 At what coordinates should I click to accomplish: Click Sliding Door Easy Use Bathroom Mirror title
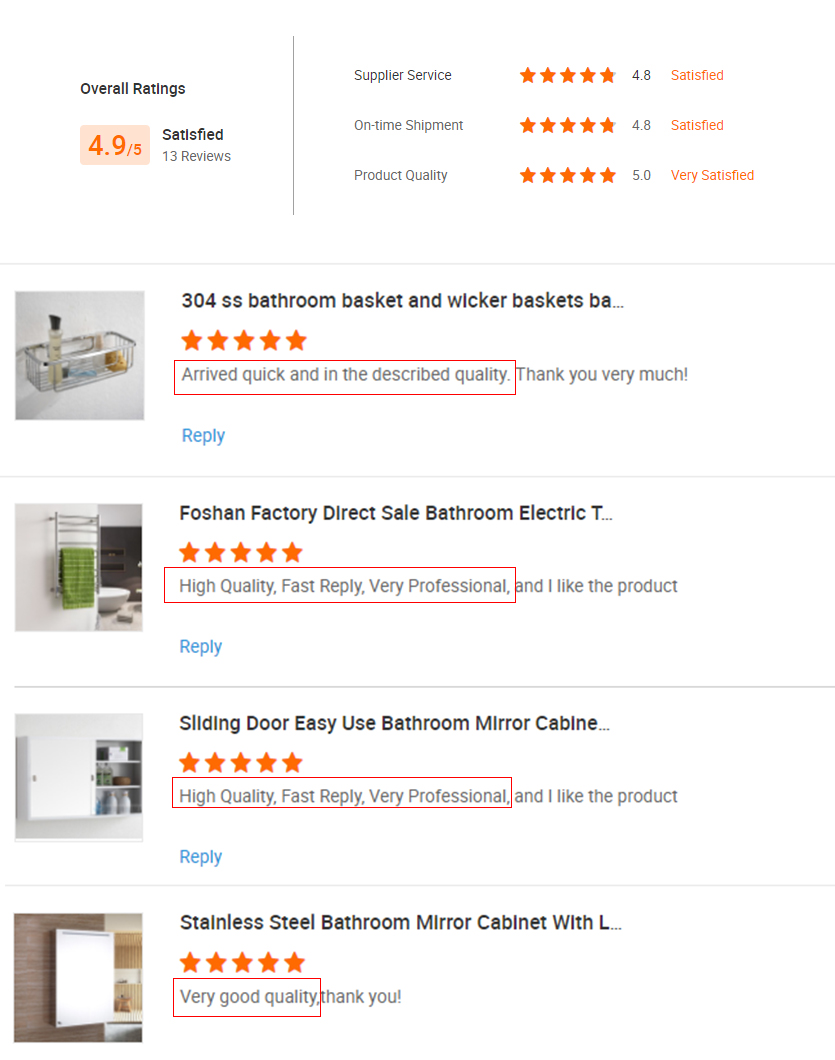(394, 723)
